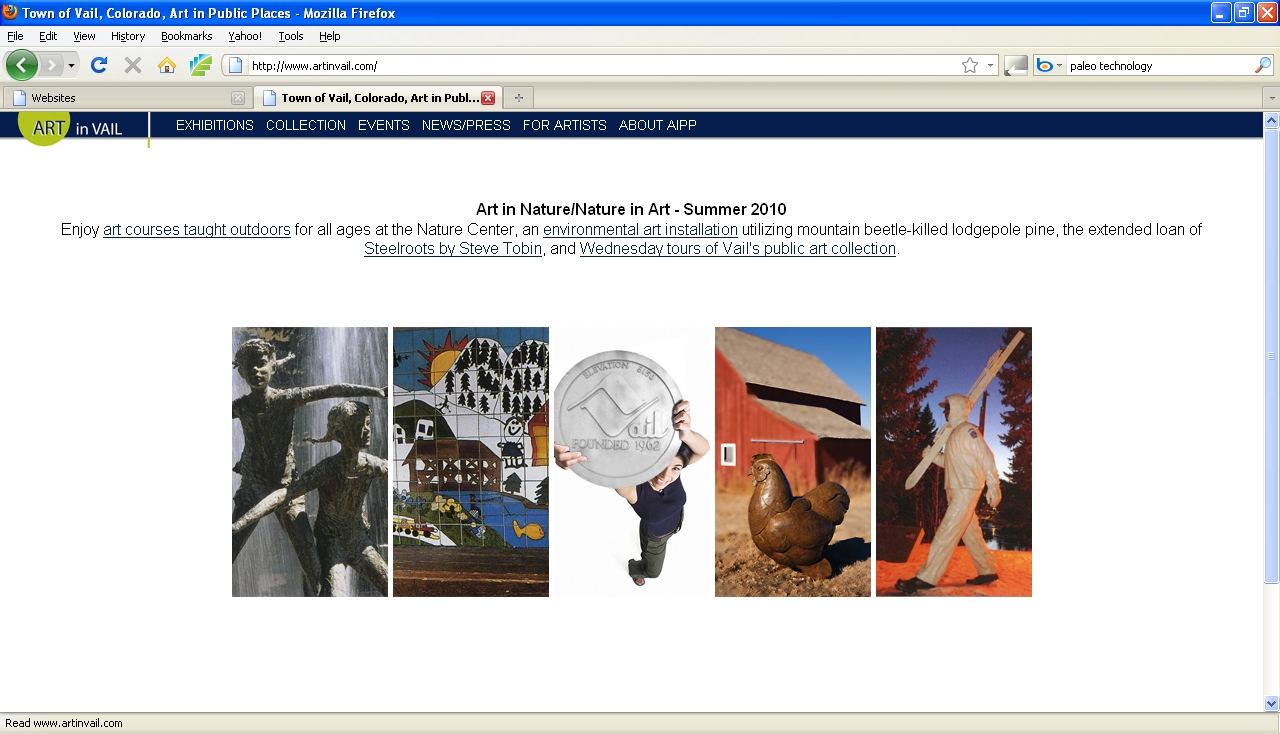Open the EVENTS nav item

pyautogui.click(x=384, y=125)
